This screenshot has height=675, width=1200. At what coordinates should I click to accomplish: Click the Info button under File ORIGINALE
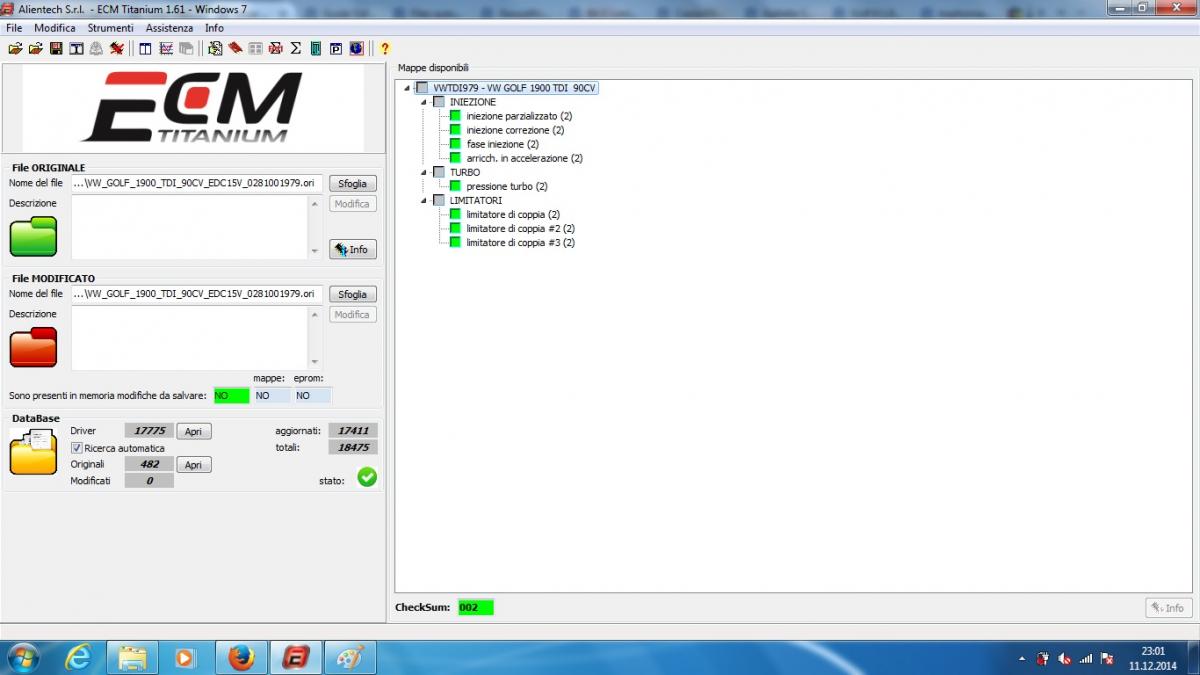pyautogui.click(x=352, y=250)
